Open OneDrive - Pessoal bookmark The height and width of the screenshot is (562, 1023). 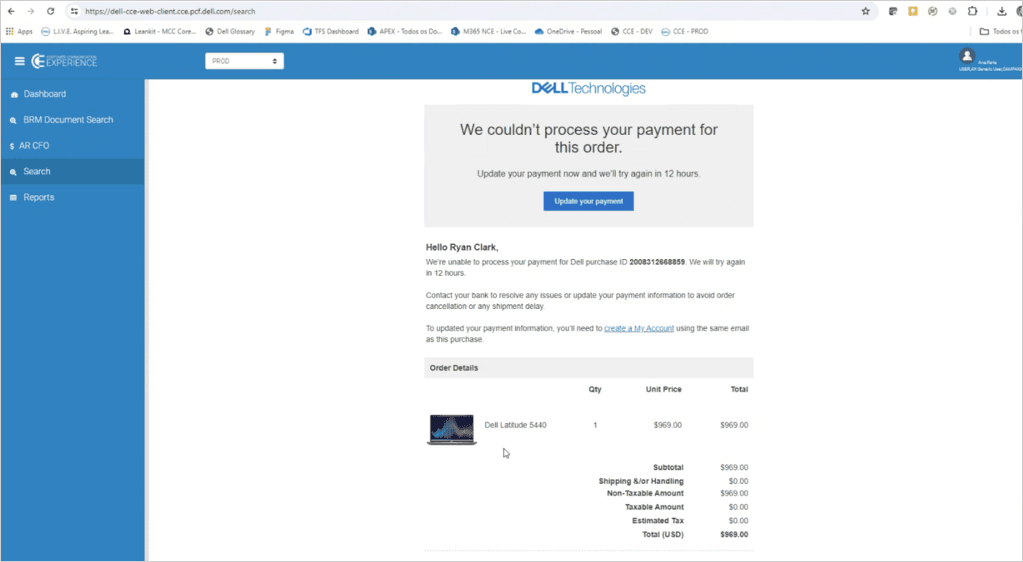pyautogui.click(x=568, y=31)
